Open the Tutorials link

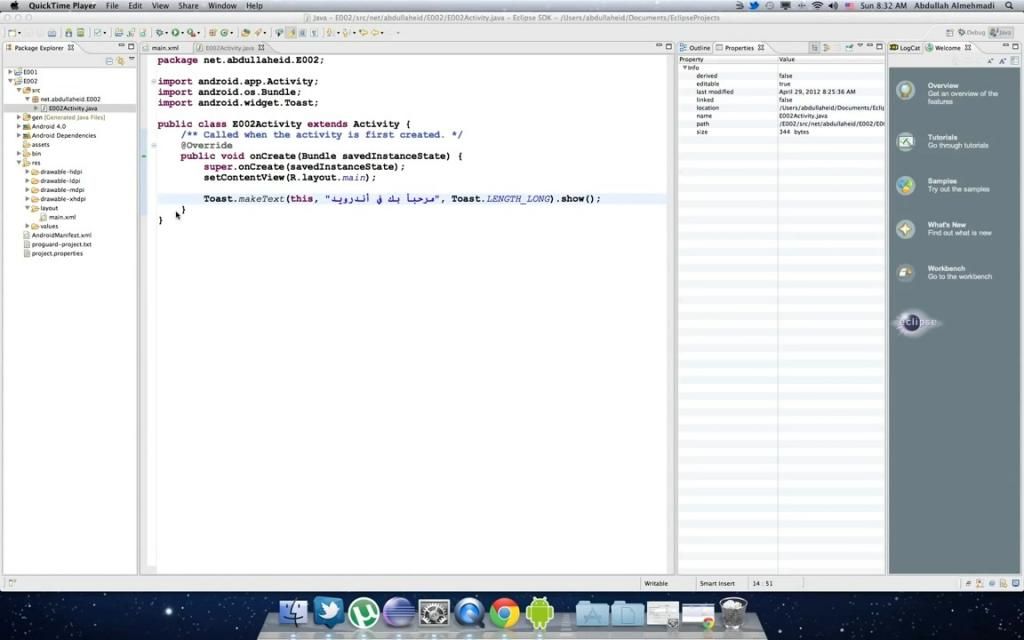942,137
